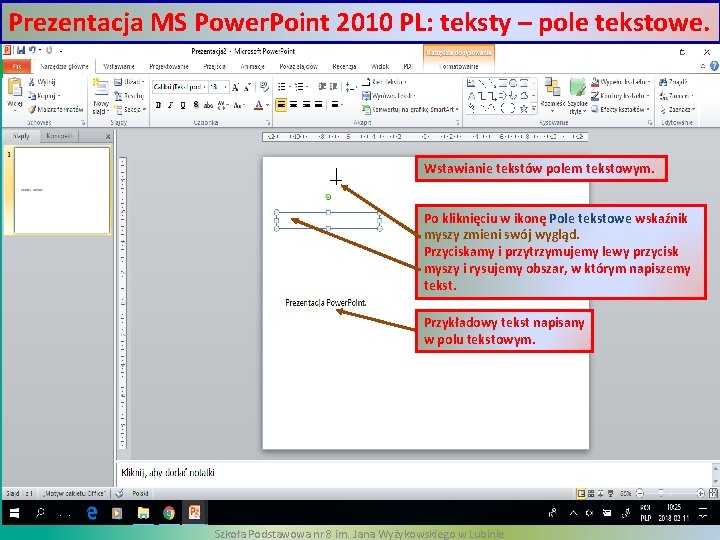Select Malarz formatów (Format Painter)
The width and height of the screenshot is (720, 540).
pos(56,109)
